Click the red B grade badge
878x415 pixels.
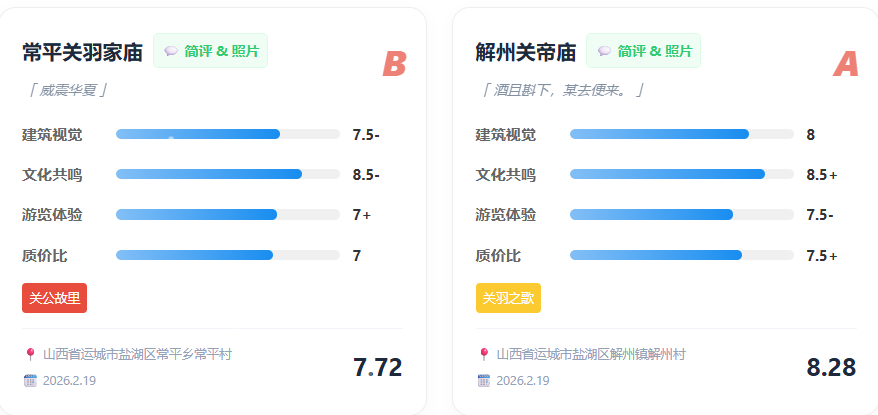pos(394,64)
